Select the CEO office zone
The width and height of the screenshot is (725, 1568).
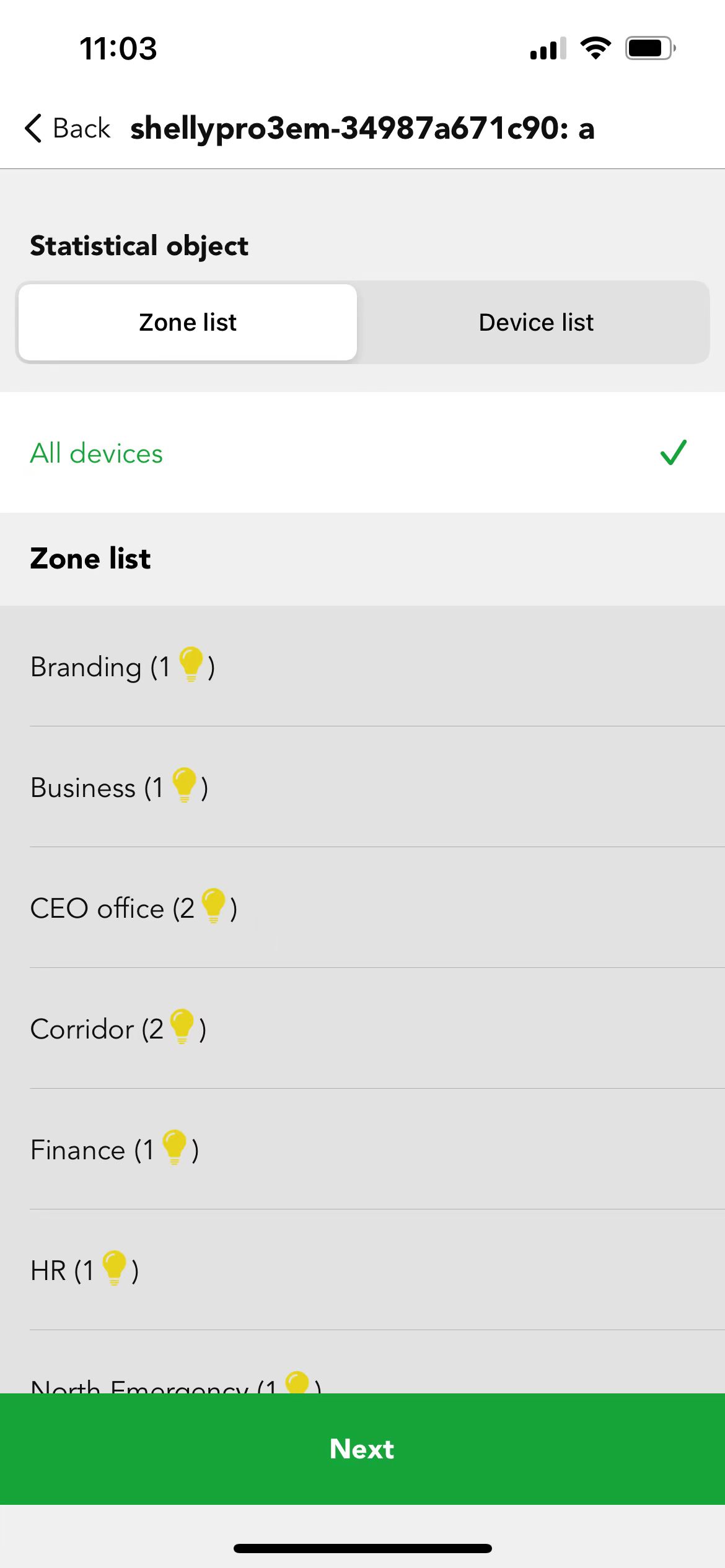[x=362, y=907]
